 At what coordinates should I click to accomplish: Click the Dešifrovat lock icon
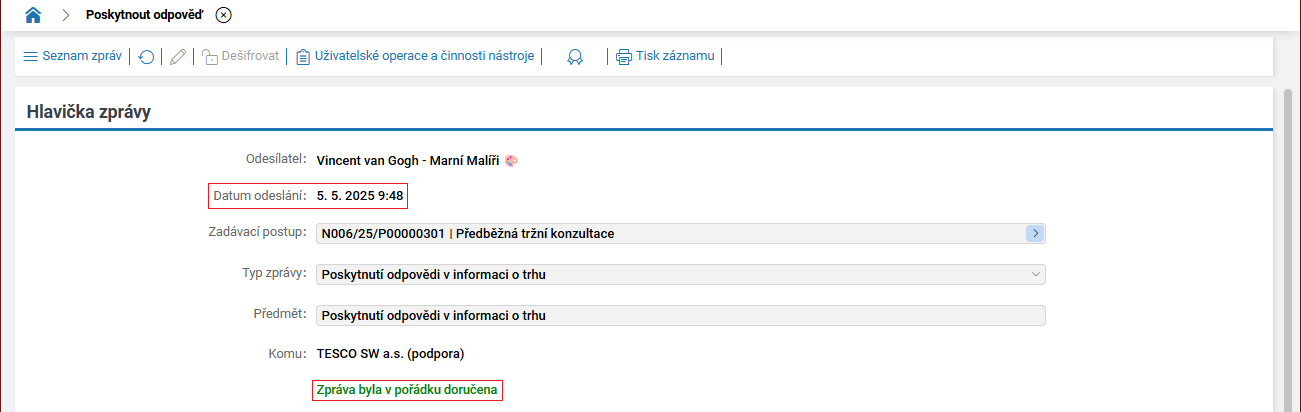(x=210, y=57)
